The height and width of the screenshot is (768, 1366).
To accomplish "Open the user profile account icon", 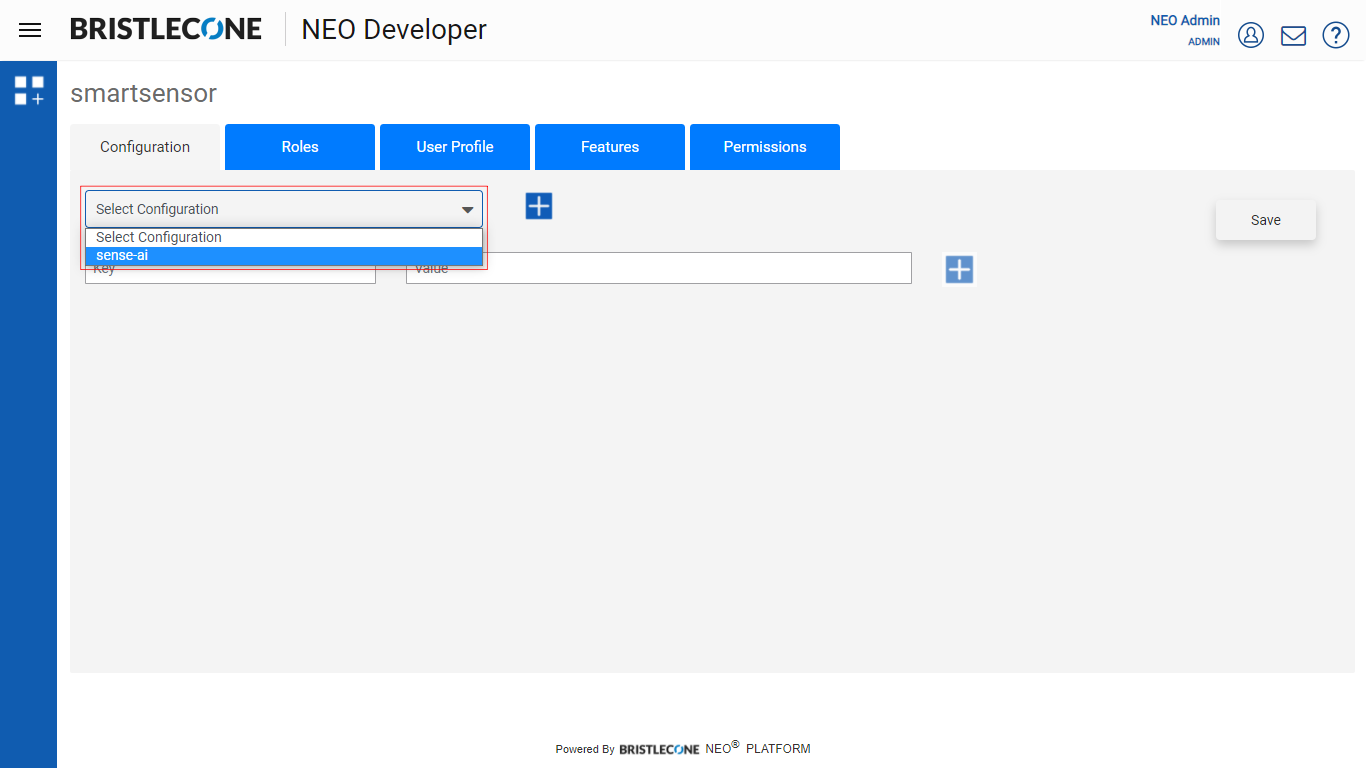I will [x=1251, y=35].
